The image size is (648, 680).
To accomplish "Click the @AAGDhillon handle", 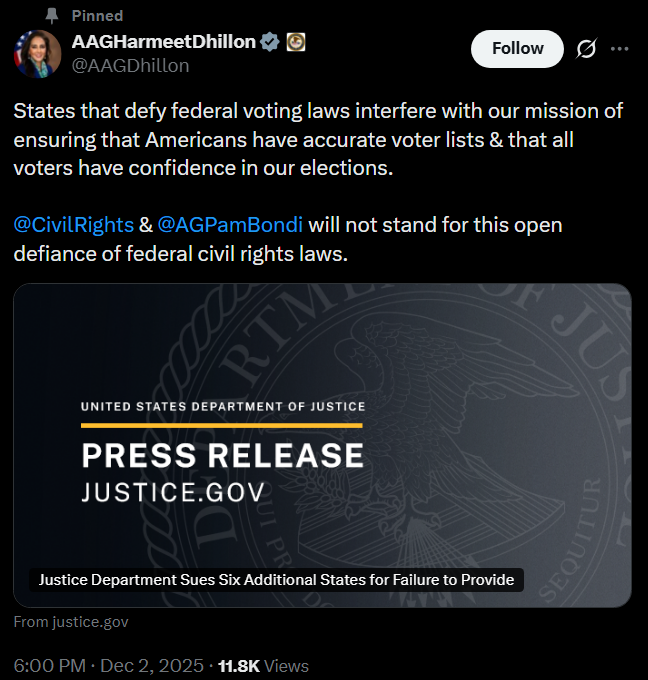I will click(130, 65).
